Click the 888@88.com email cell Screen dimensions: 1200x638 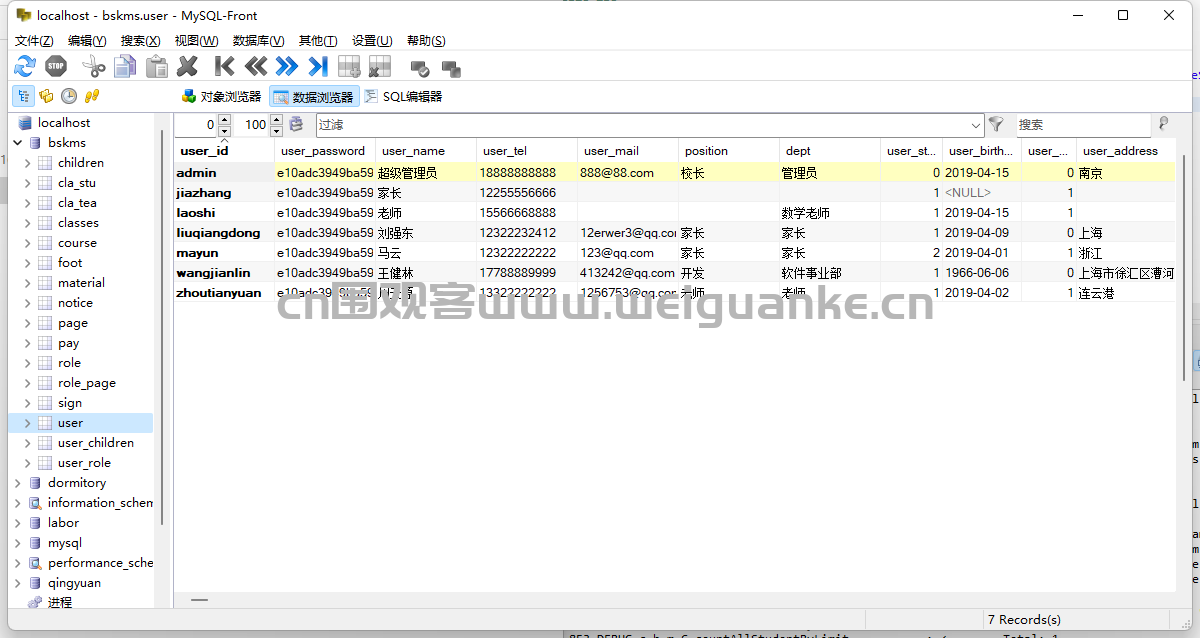click(x=628, y=173)
